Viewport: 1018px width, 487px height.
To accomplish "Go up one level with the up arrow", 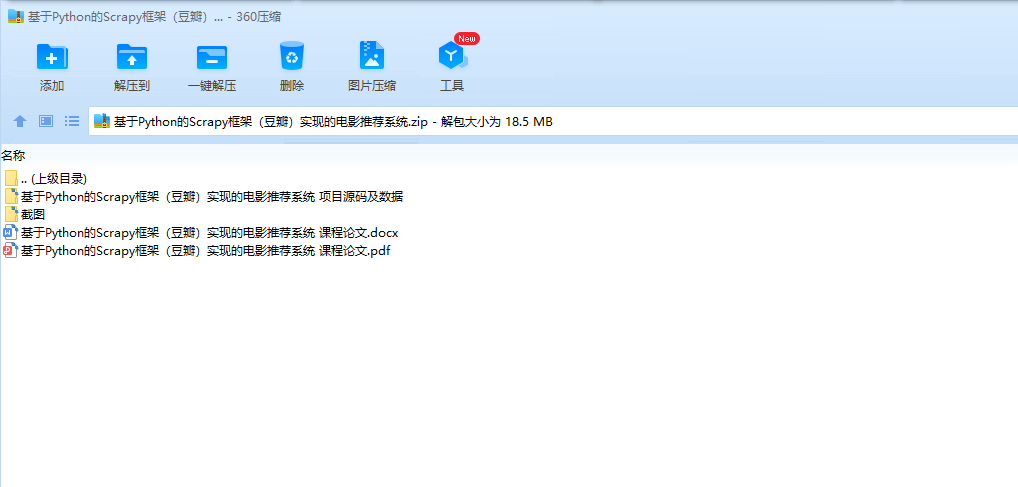I will [x=20, y=121].
